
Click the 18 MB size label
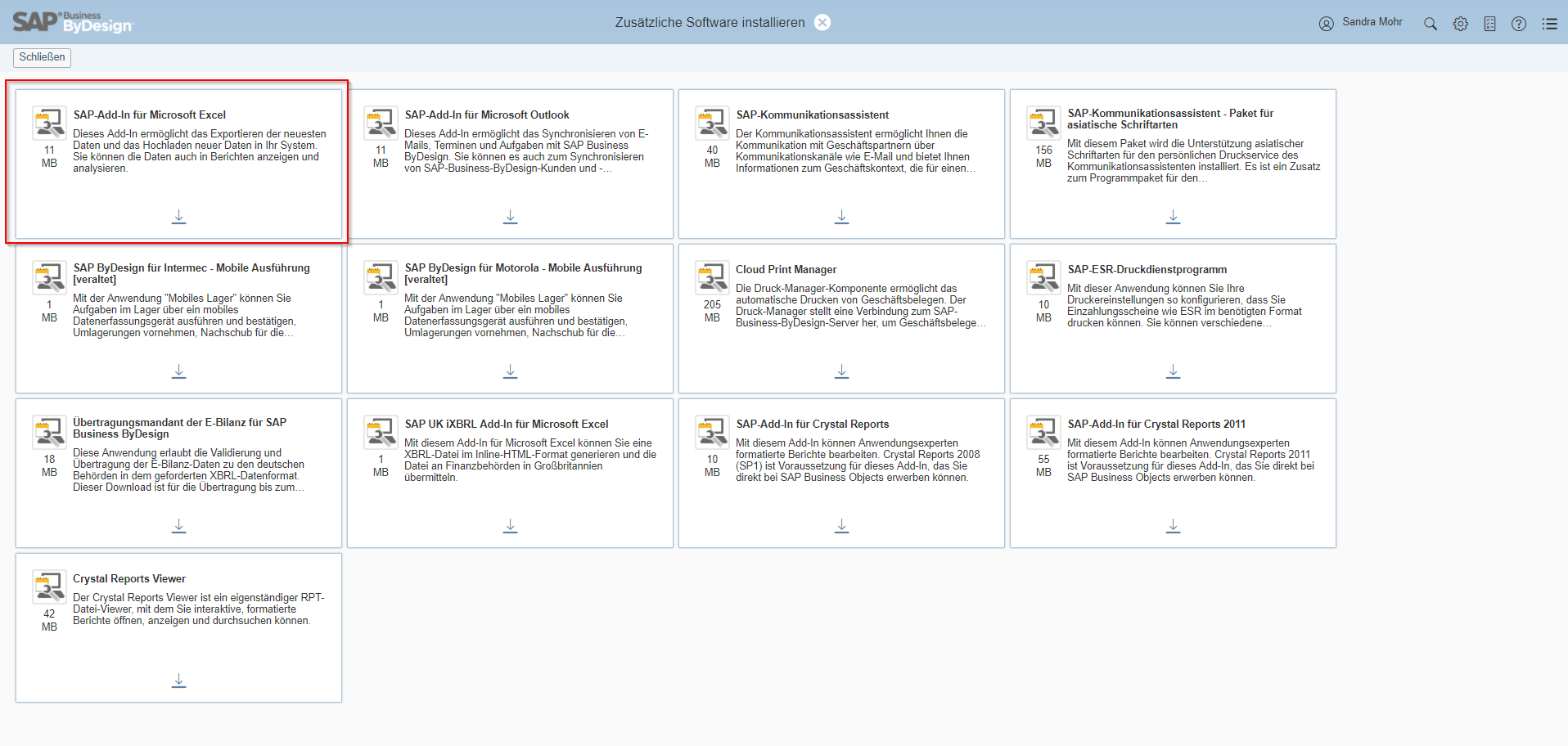50,465
